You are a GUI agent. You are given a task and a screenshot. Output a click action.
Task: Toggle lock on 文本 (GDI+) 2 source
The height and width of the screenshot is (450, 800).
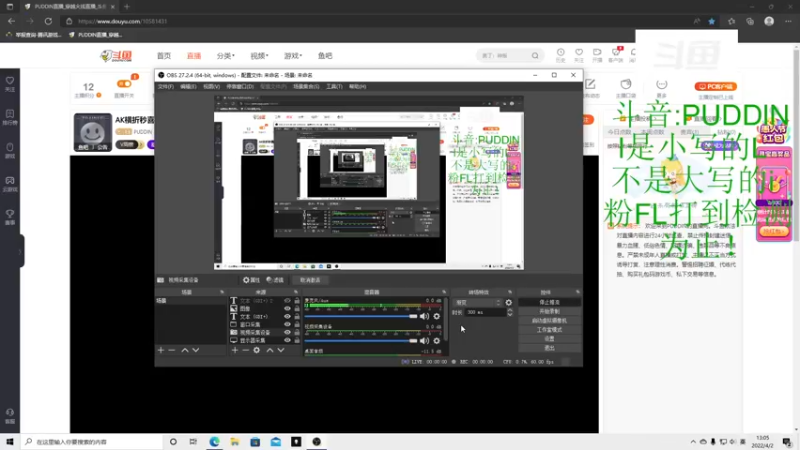297,301
